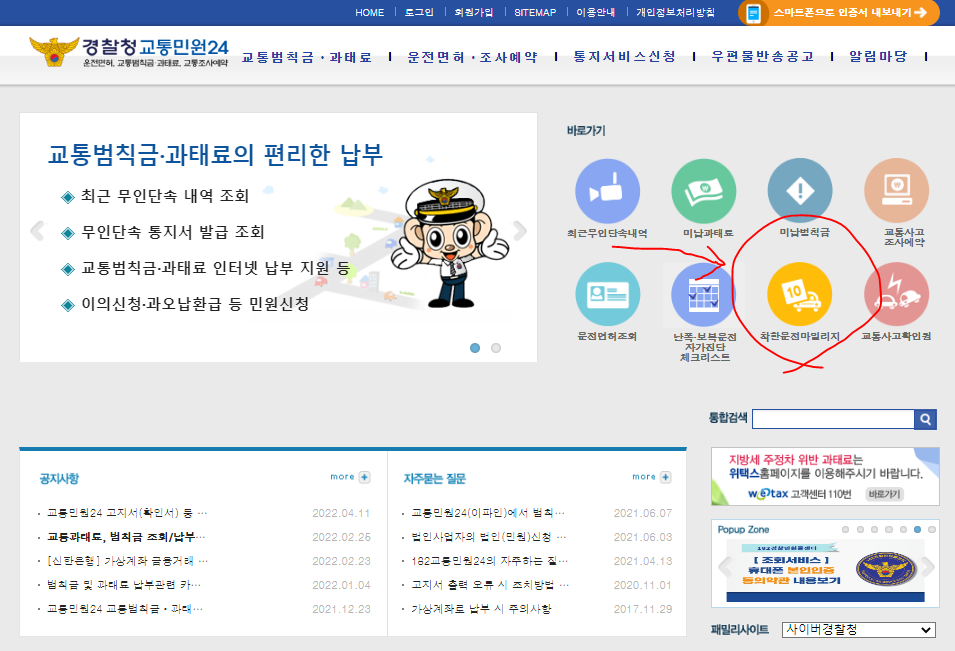955x651 pixels.
Task: Open the 교통사고확인원 crash icon
Action: coord(896,295)
